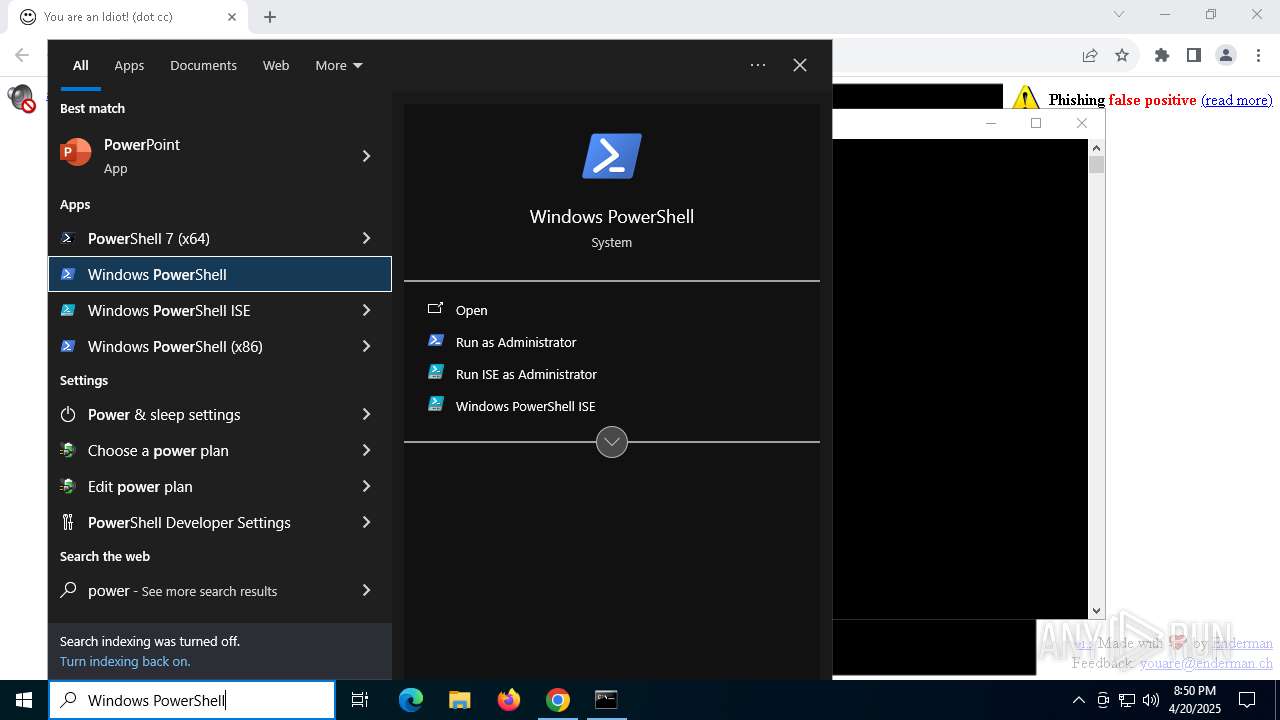
Task: Expand Windows PowerShell ISE details arrow
Action: tap(366, 310)
